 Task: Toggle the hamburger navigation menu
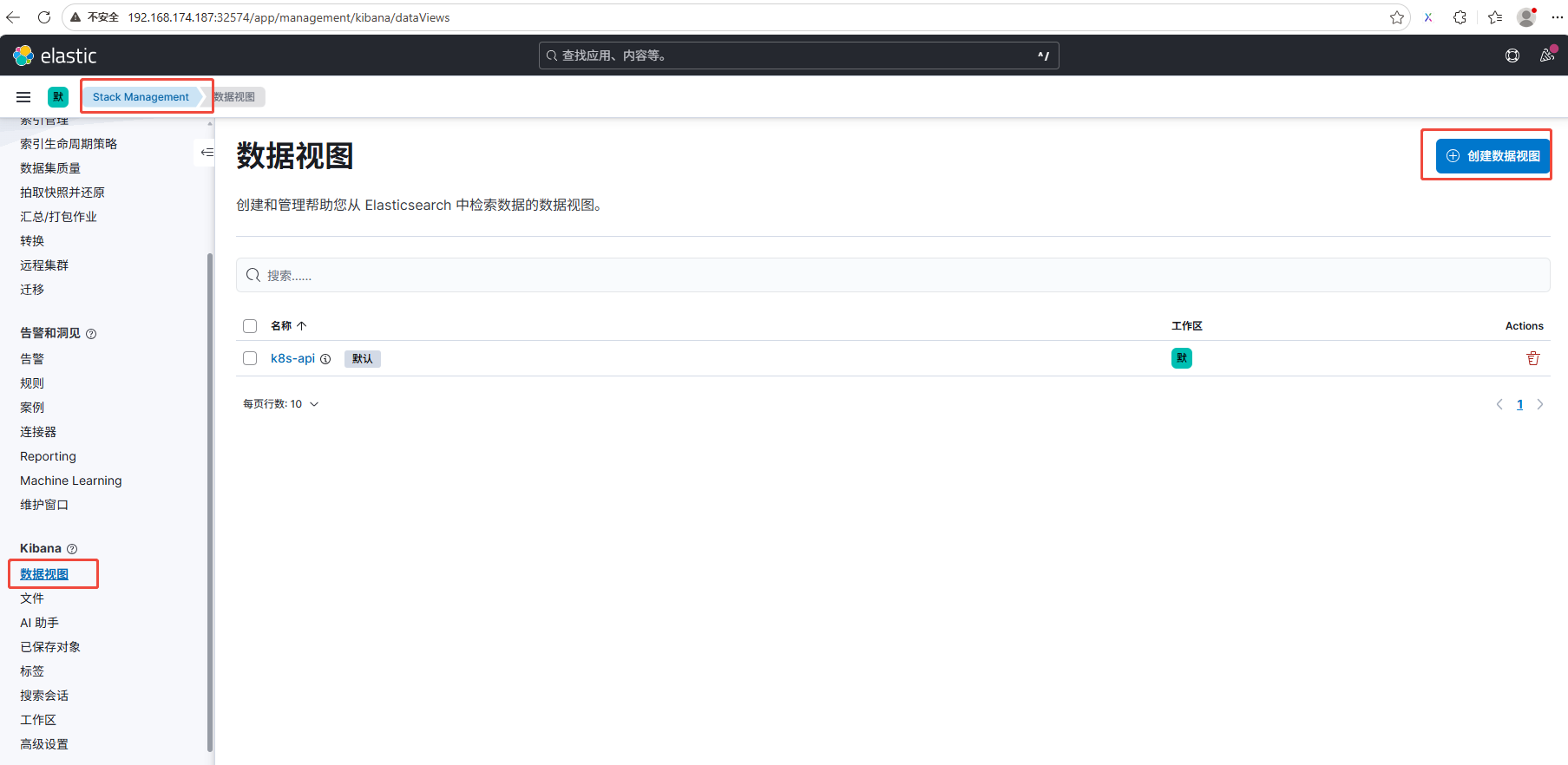click(x=23, y=97)
